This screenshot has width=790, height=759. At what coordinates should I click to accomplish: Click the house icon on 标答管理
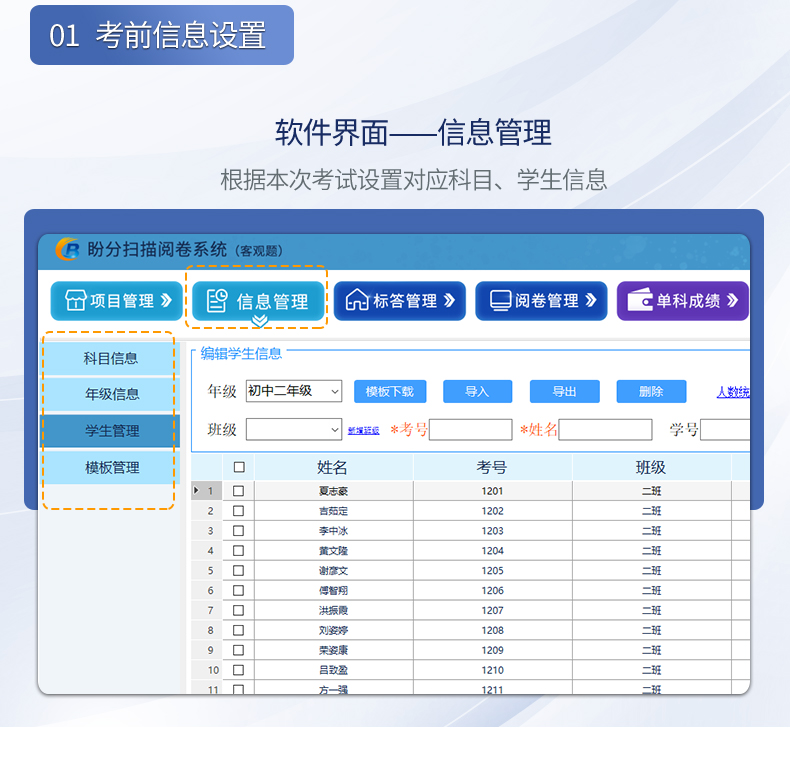pos(357,300)
